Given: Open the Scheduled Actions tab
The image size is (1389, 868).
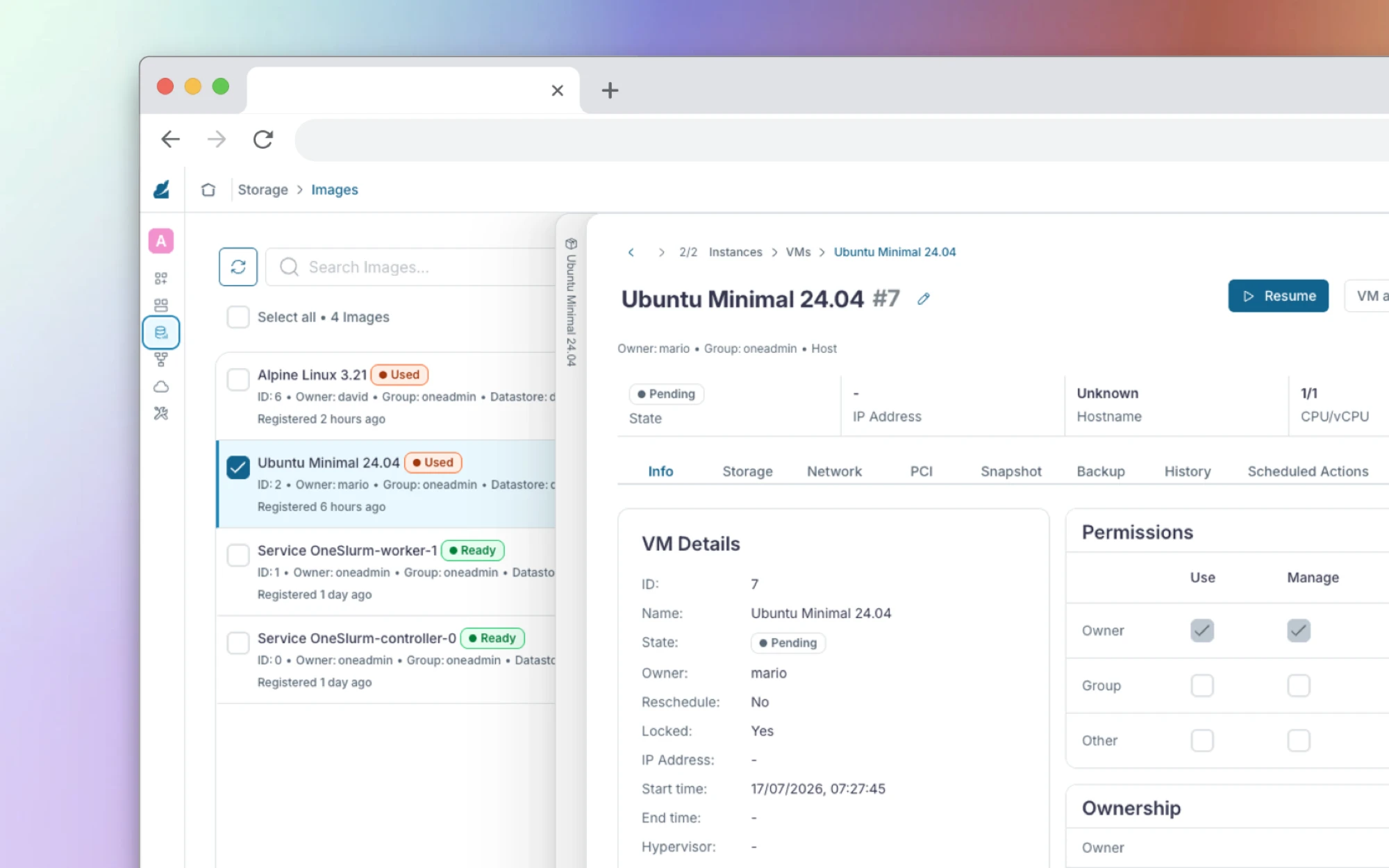Looking at the screenshot, I should point(1308,471).
